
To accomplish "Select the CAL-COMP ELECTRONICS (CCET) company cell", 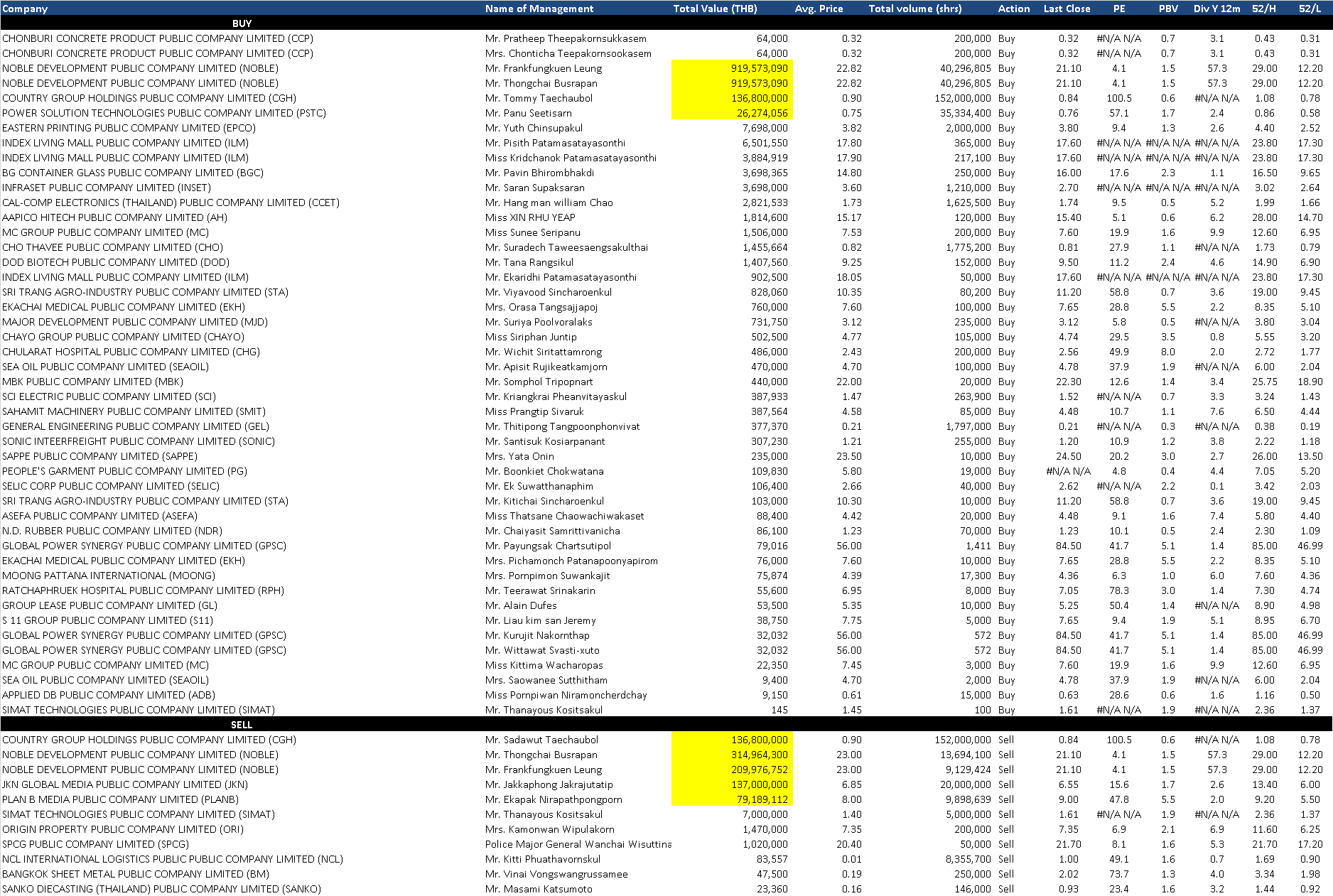I will (x=171, y=203).
